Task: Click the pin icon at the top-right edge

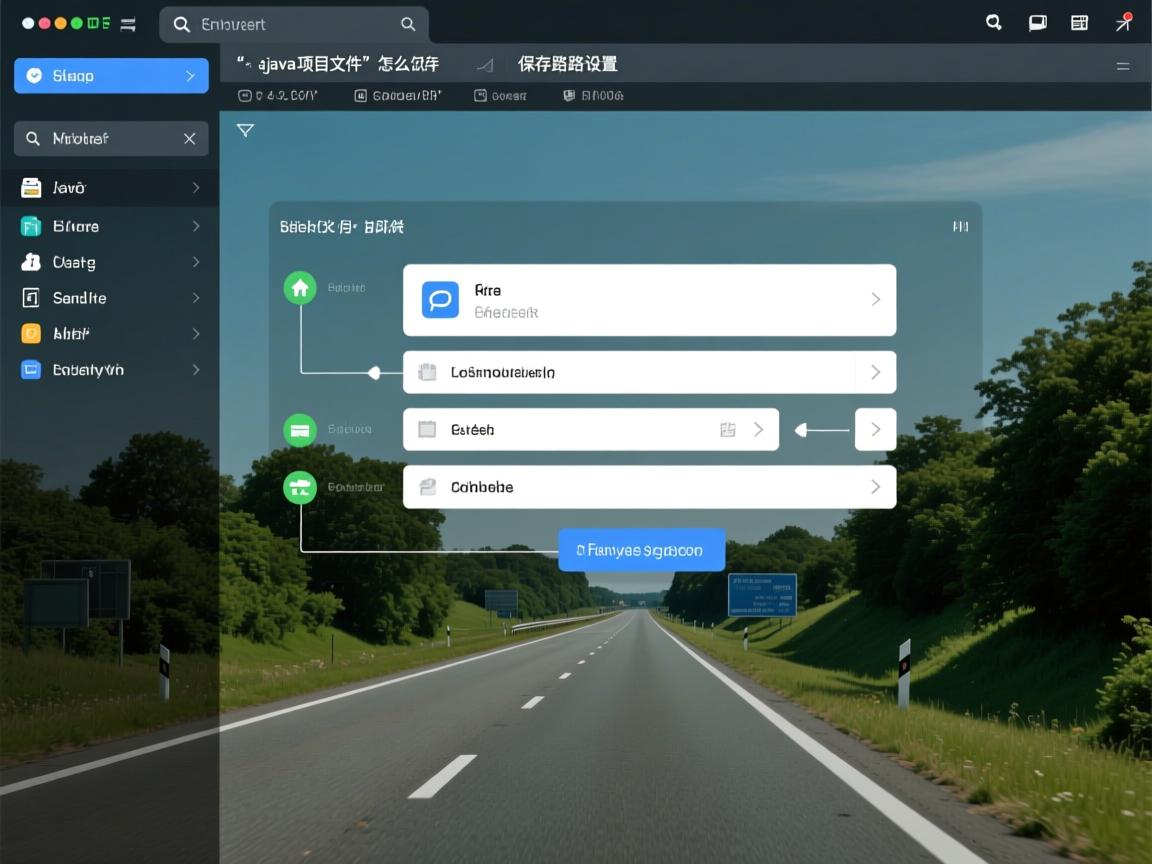Action: coord(1123,21)
